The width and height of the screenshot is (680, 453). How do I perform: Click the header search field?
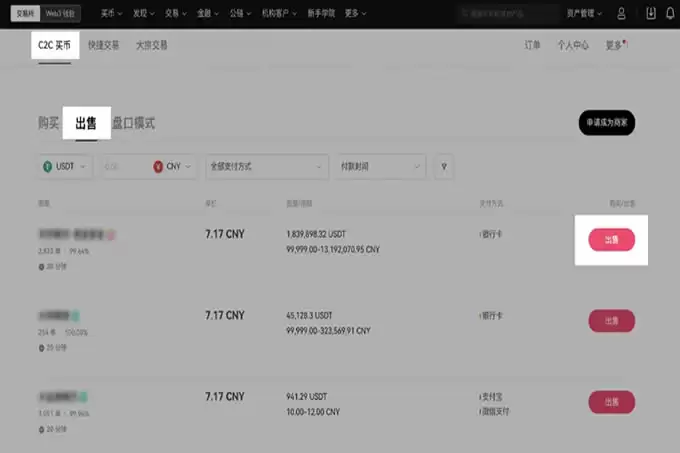click(507, 13)
